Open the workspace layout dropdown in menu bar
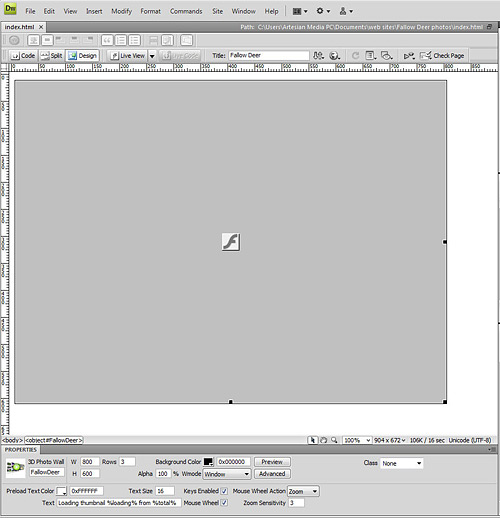The height and width of the screenshot is (518, 500). point(300,11)
